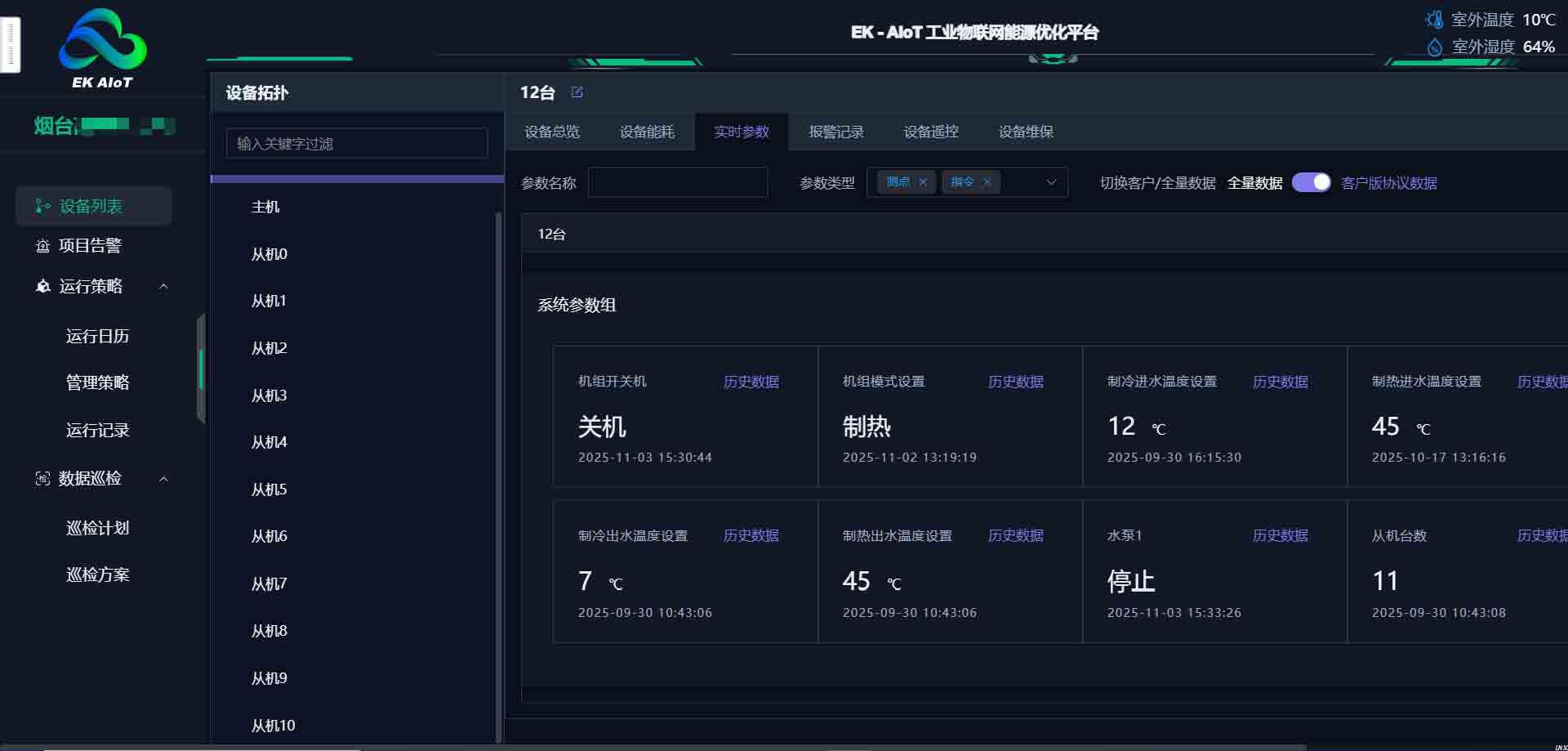
Task: Open the 报警记录 tab
Action: pos(836,132)
